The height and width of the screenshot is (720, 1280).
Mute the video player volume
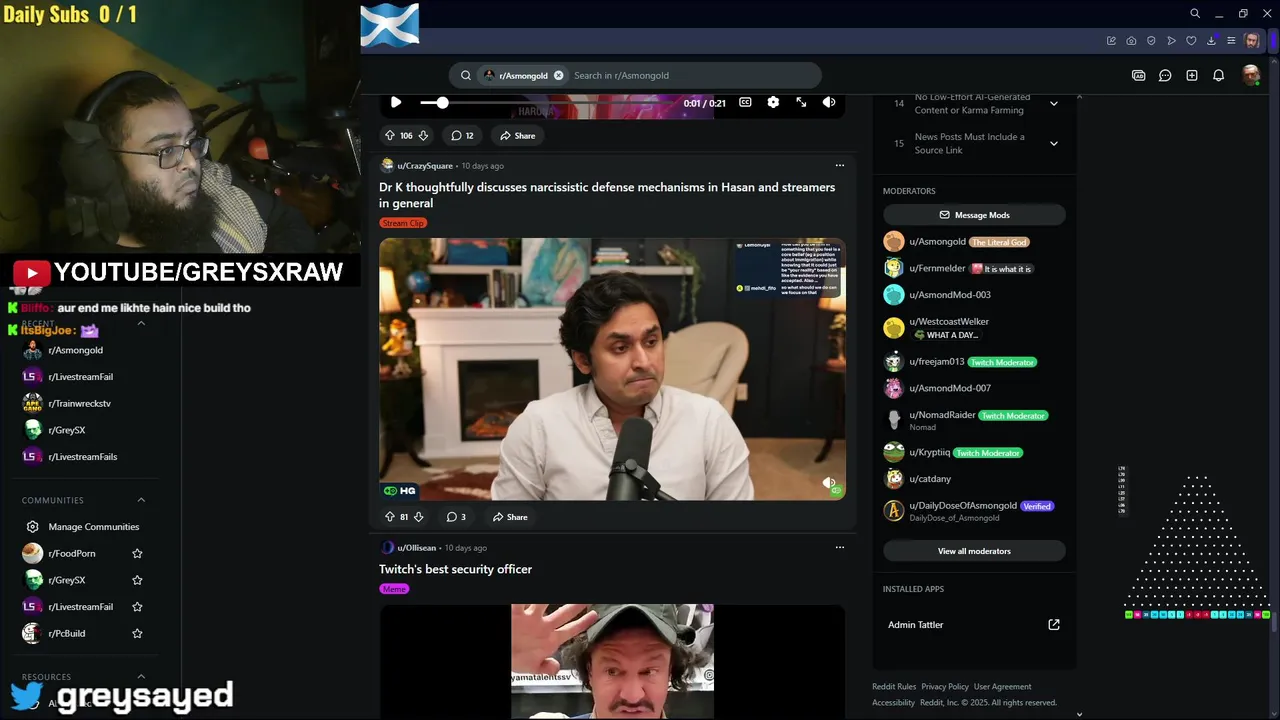(829, 102)
